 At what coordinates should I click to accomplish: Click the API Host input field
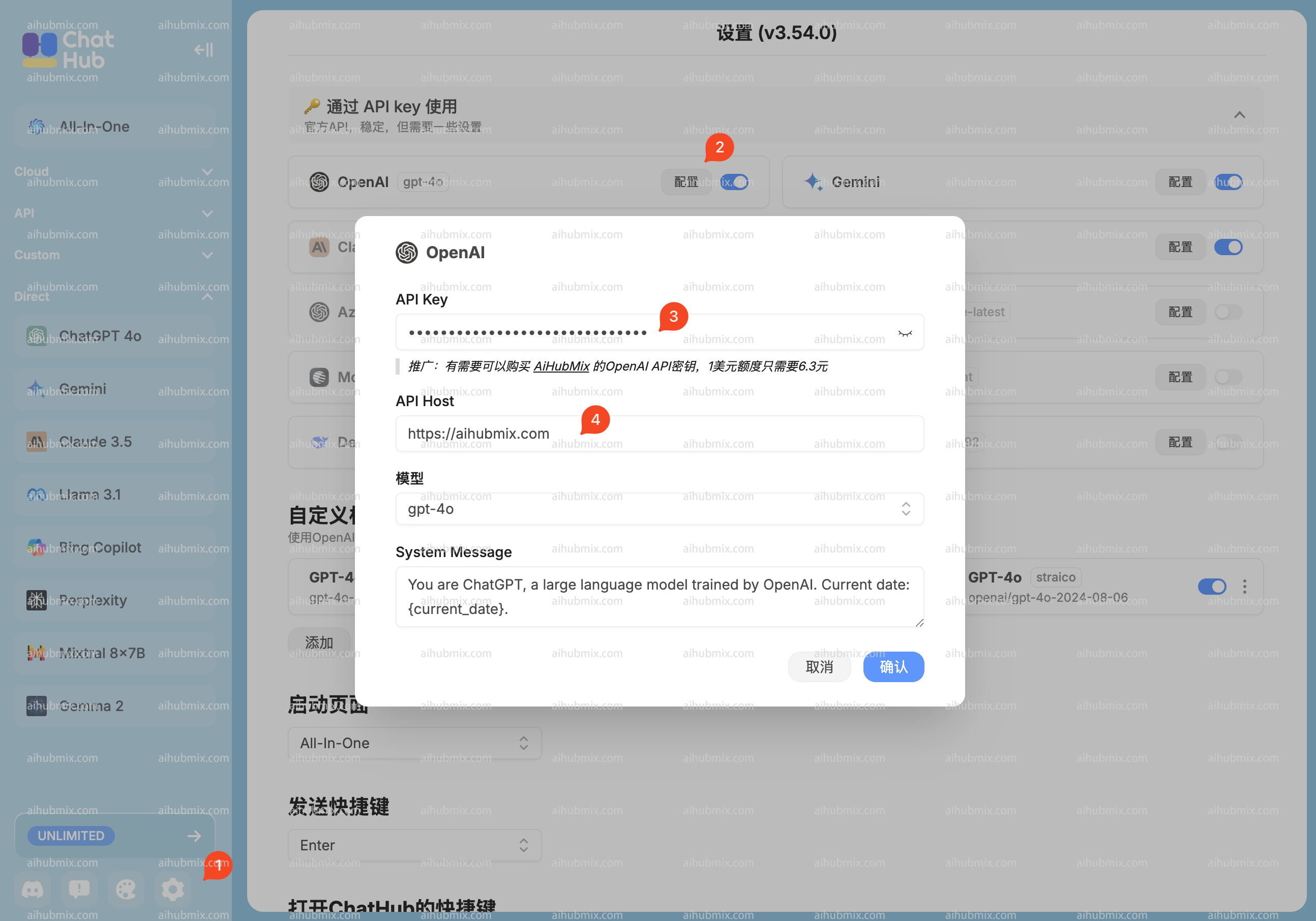659,434
